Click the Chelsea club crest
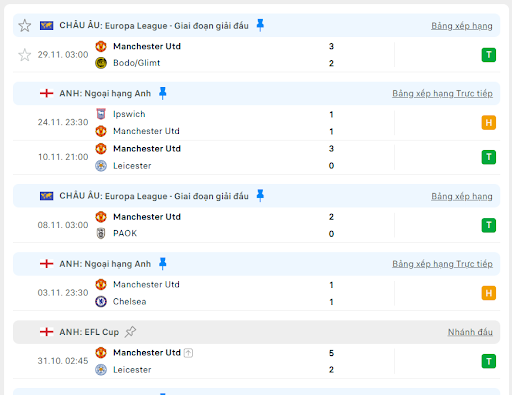This screenshot has width=512, height=395. pyautogui.click(x=101, y=301)
